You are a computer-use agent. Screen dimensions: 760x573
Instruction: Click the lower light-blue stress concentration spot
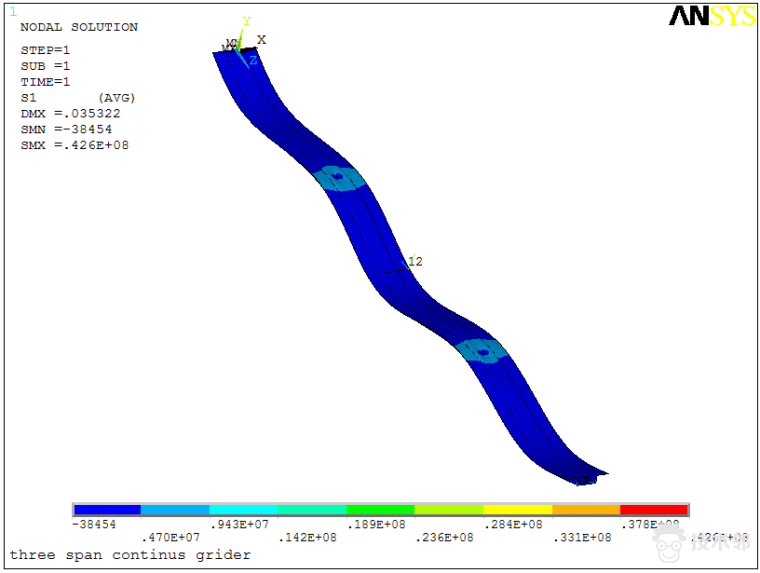tap(483, 351)
